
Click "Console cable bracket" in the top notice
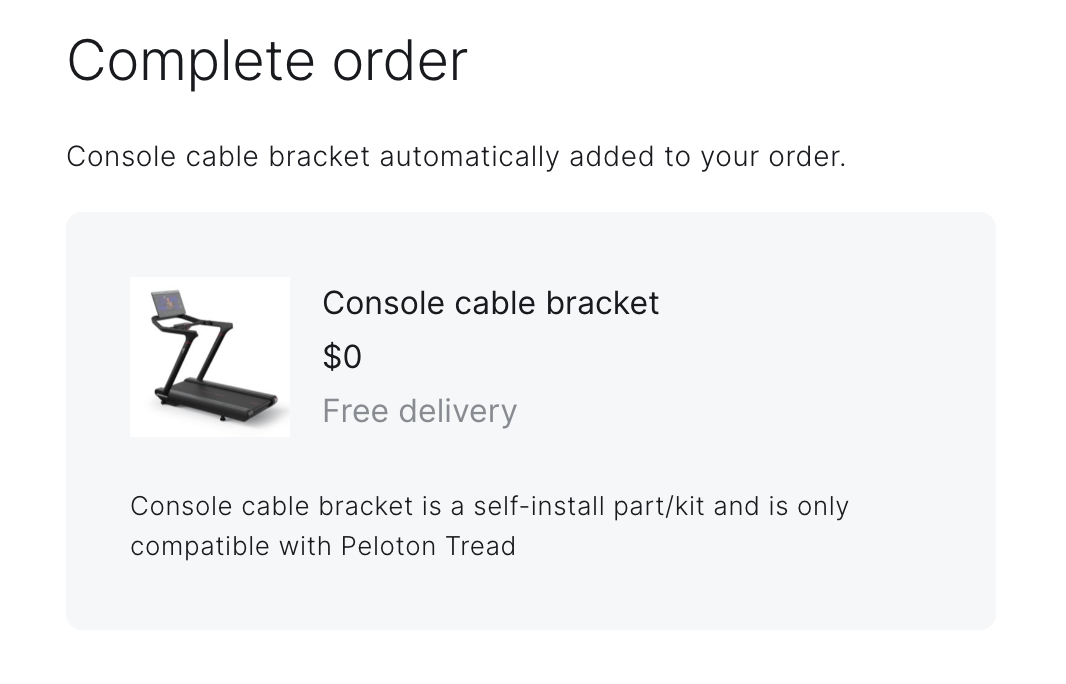pos(218,157)
